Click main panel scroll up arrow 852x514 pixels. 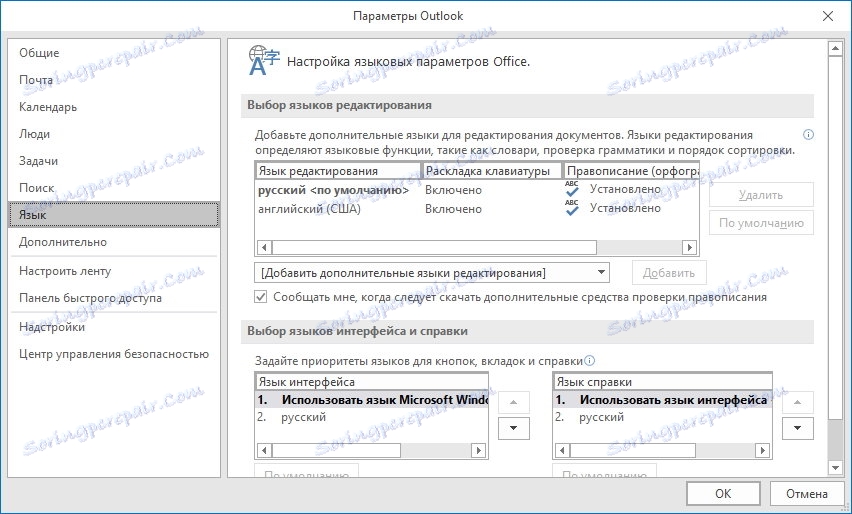[x=835, y=48]
